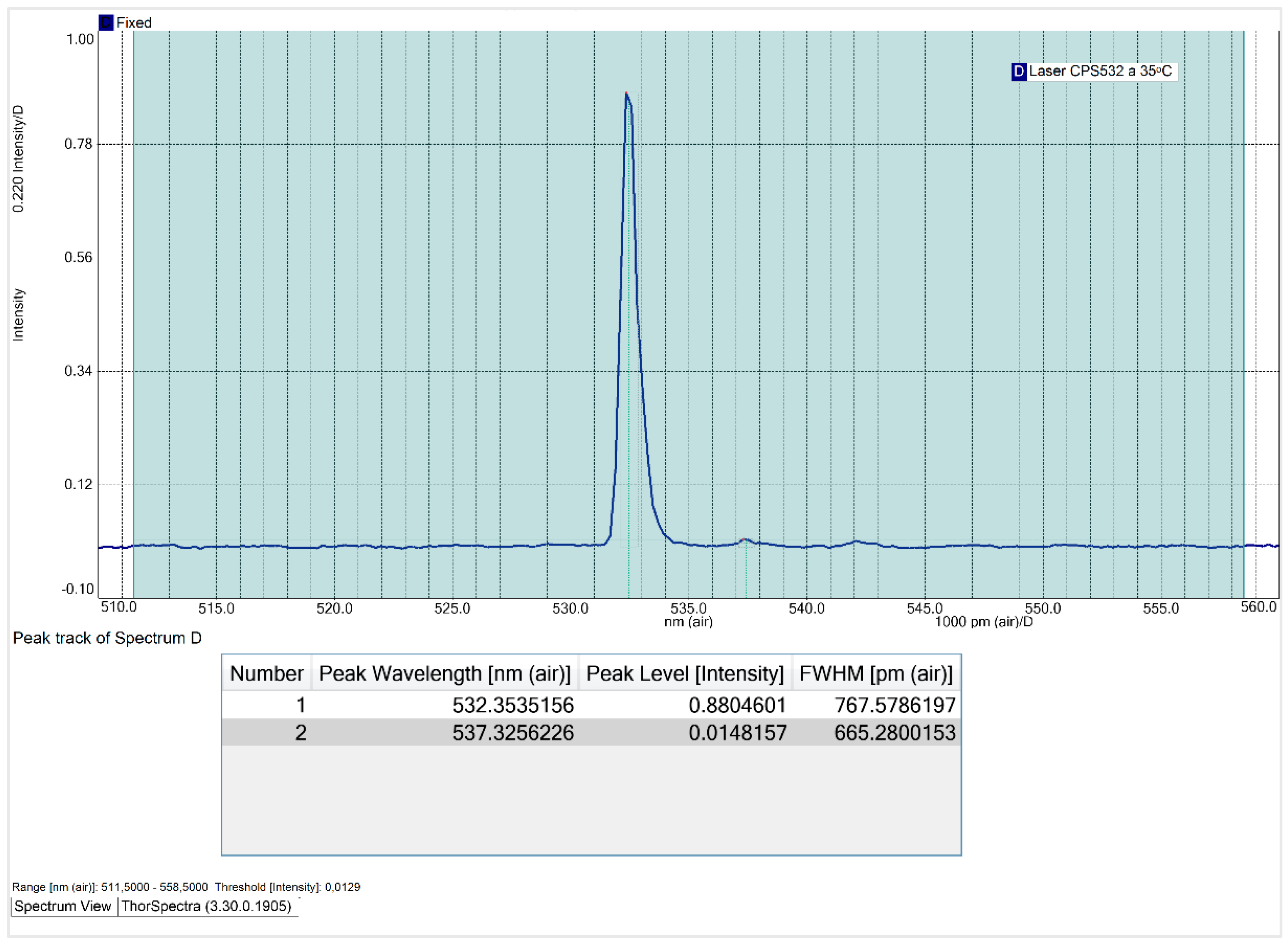
Task: Click the Peak track of Spectrum D heading
Action: 107,638
